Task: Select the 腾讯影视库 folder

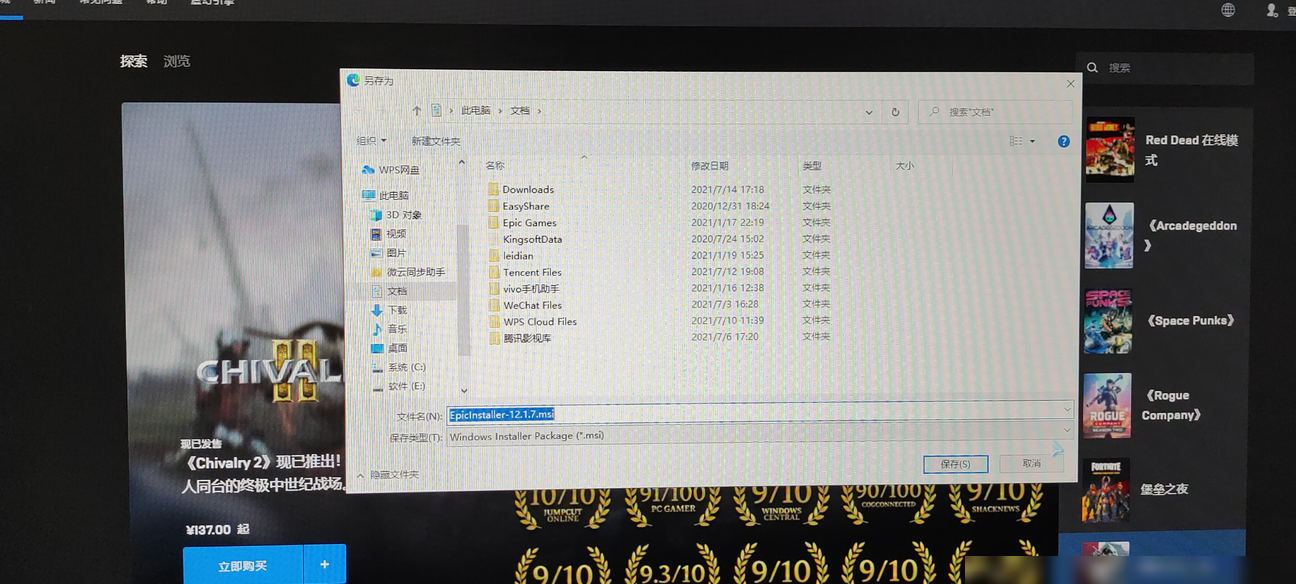Action: 520,338
